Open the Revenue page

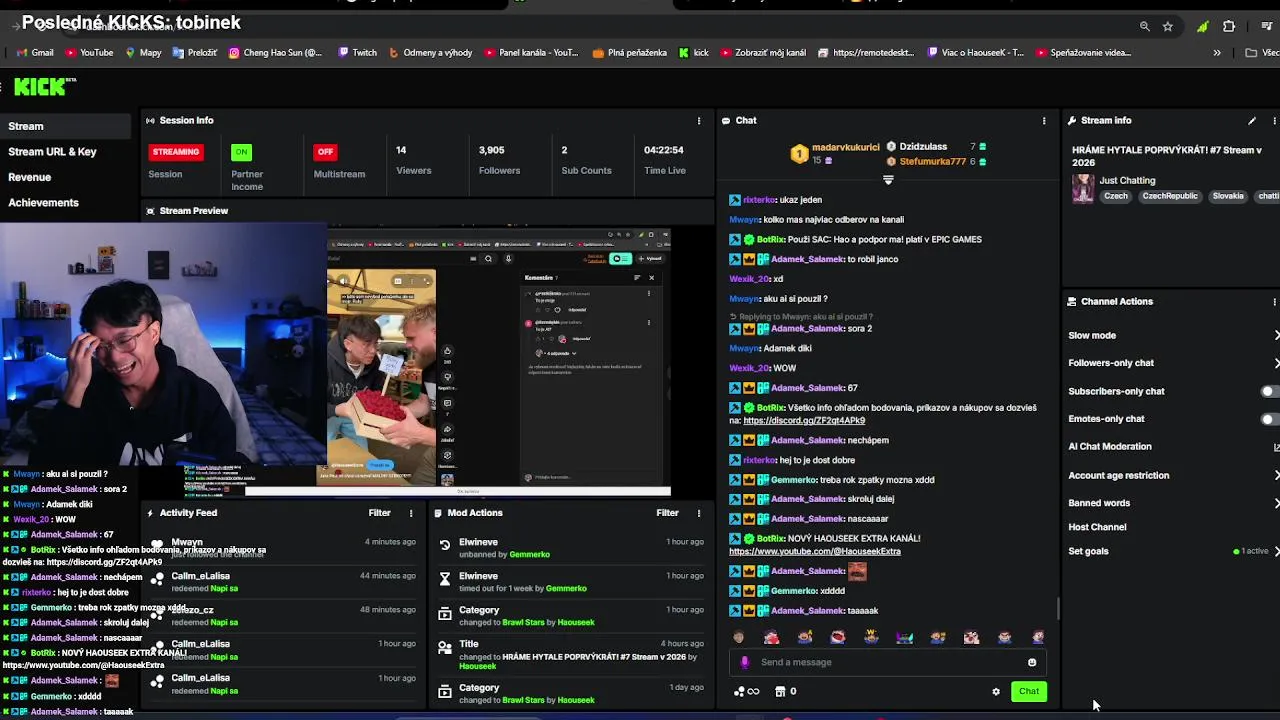point(29,177)
